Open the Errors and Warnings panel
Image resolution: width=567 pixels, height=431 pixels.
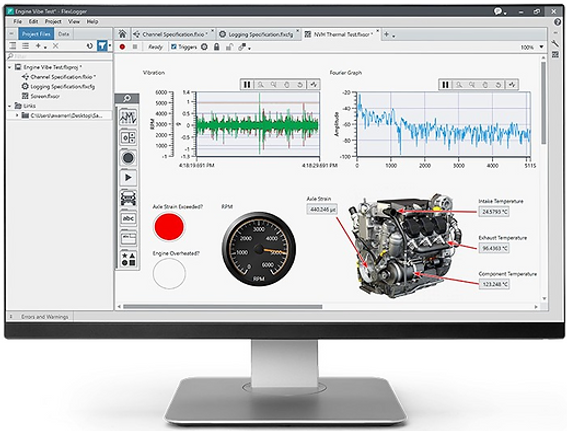point(44,317)
